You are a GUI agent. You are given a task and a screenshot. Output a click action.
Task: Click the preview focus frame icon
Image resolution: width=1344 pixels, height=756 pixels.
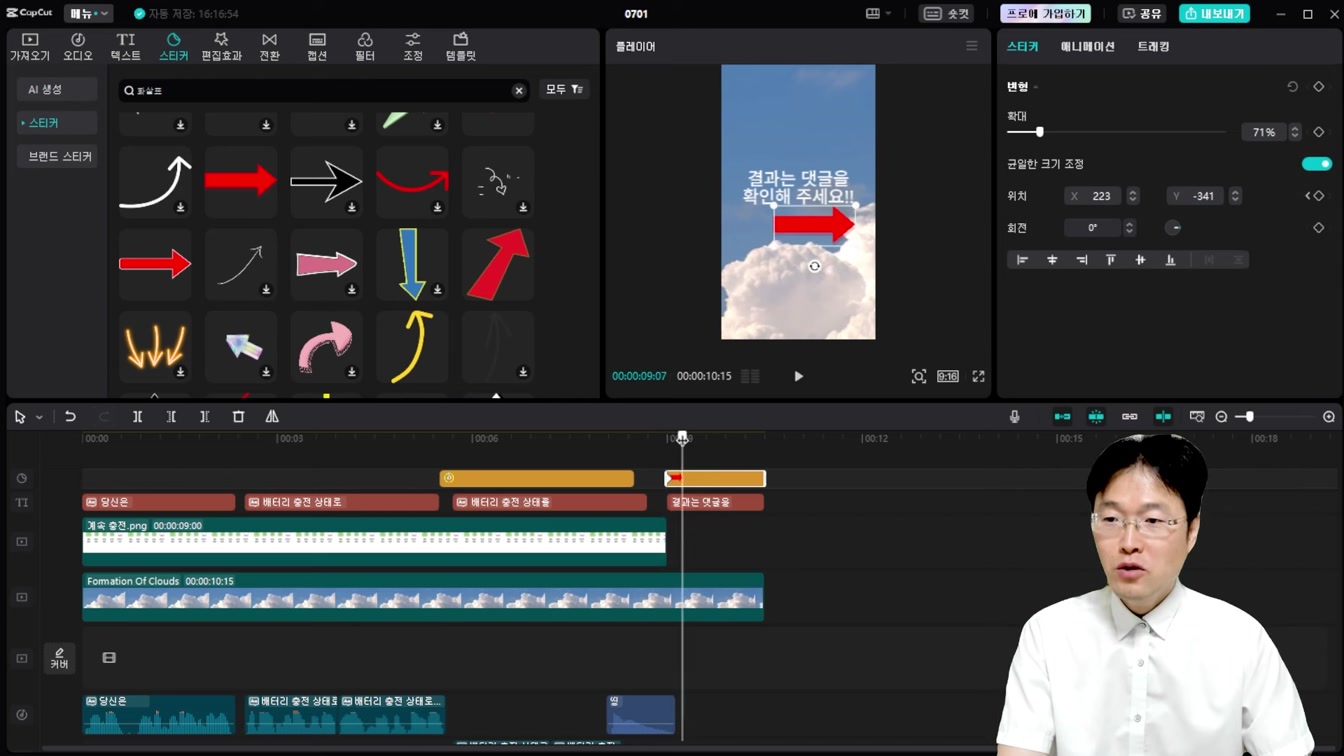coord(918,376)
